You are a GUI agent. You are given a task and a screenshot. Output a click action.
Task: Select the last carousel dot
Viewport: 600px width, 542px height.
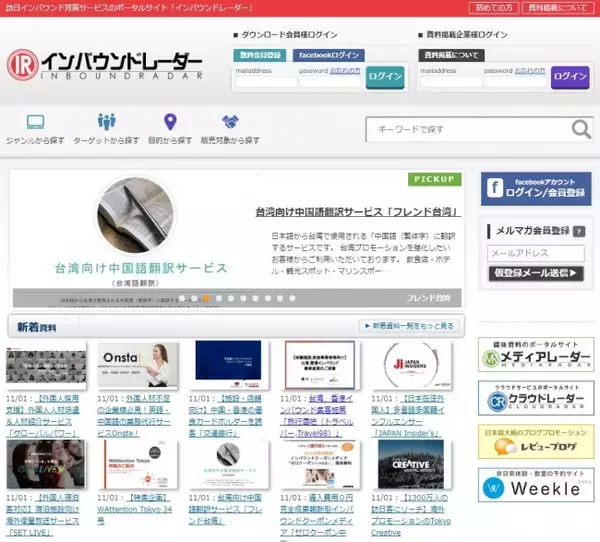[x=292, y=298]
